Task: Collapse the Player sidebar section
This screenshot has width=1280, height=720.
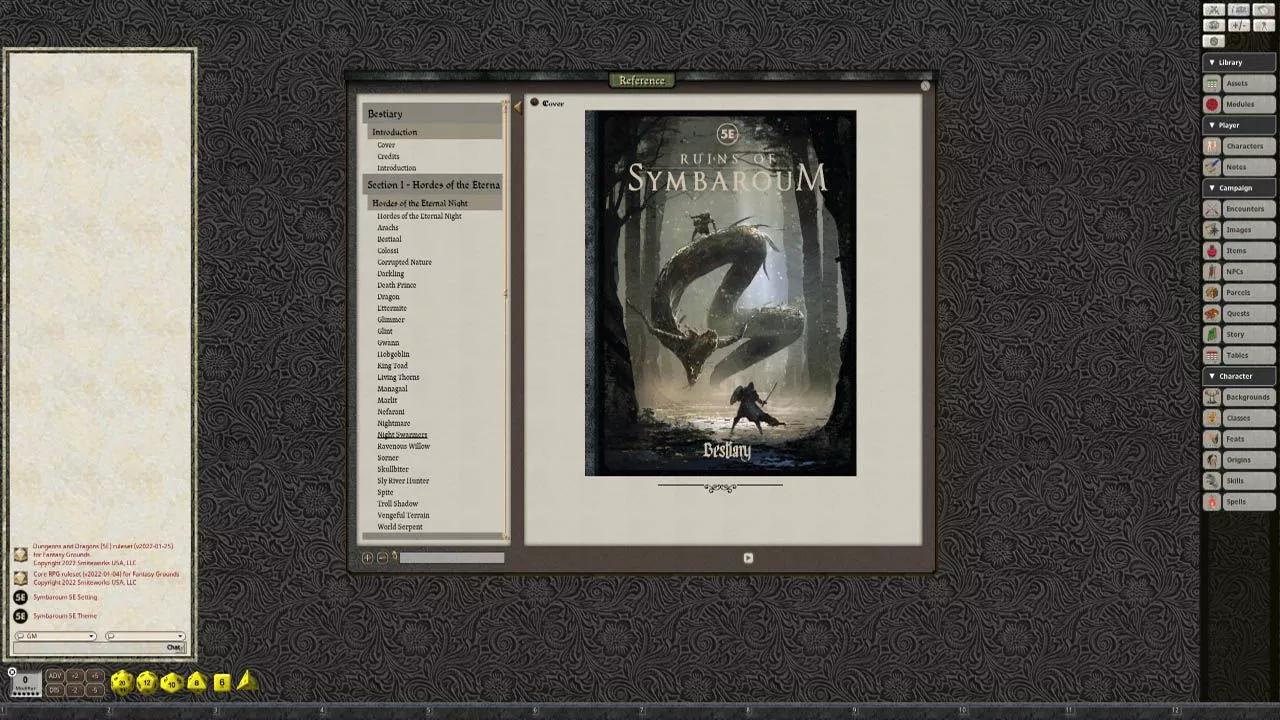Action: pos(1238,125)
